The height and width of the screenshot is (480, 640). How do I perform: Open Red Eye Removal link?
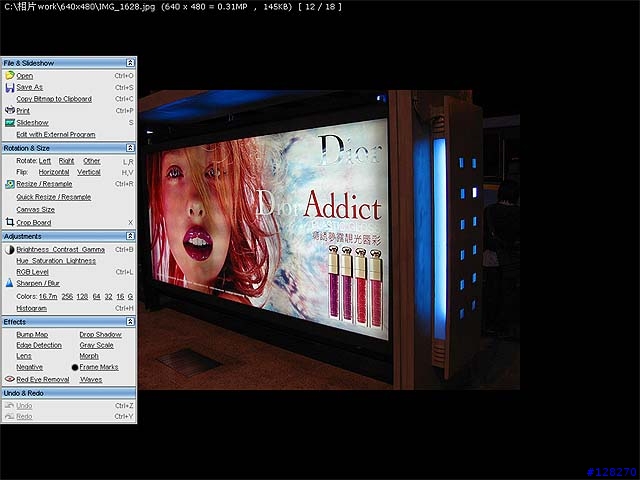point(43,380)
